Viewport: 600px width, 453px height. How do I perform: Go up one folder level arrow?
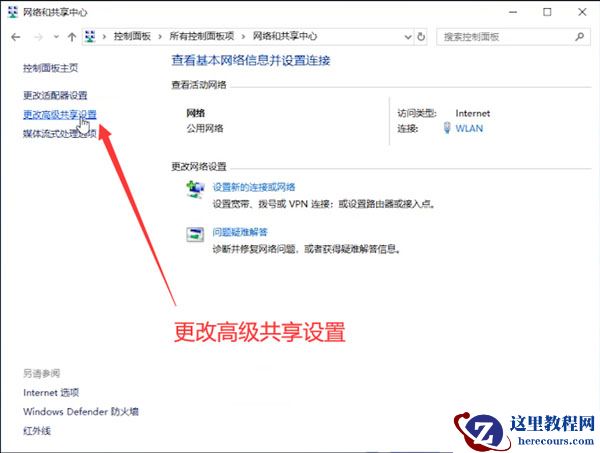point(72,37)
